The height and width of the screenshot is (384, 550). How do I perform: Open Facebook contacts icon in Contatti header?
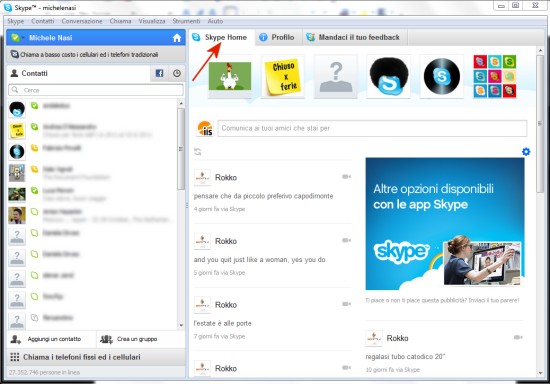(x=159, y=73)
